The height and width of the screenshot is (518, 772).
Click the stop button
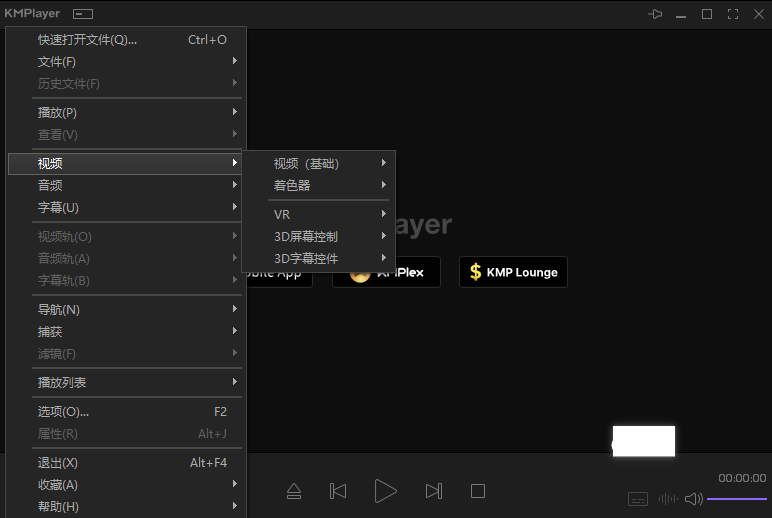tap(478, 491)
